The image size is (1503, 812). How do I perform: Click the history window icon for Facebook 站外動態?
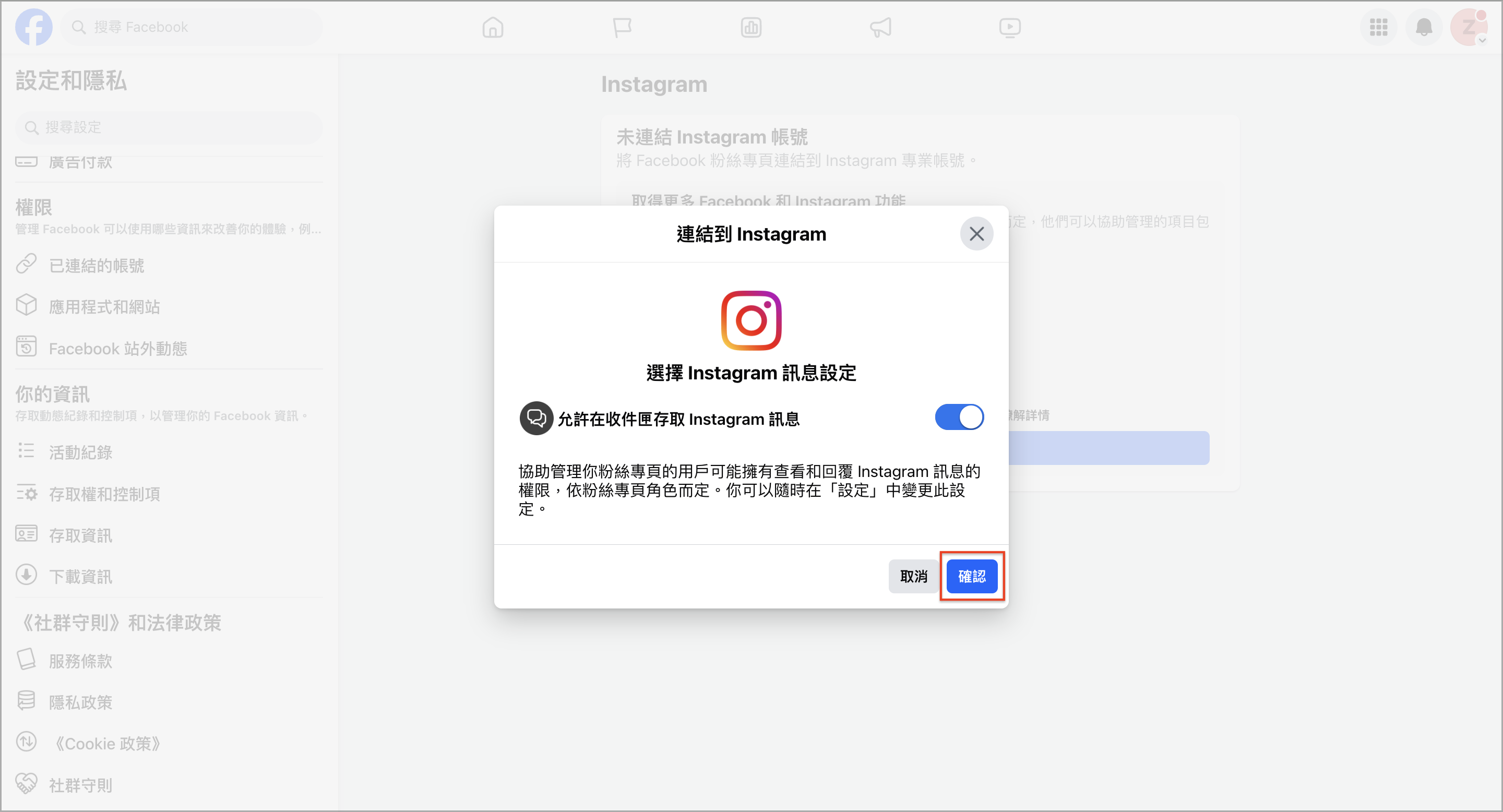[x=26, y=346]
